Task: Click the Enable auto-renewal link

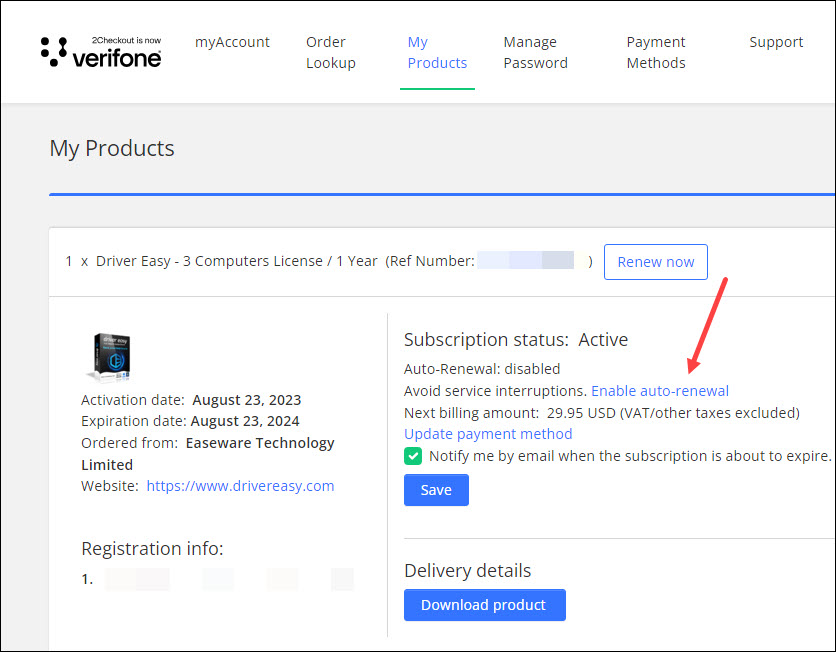Action: (660, 391)
